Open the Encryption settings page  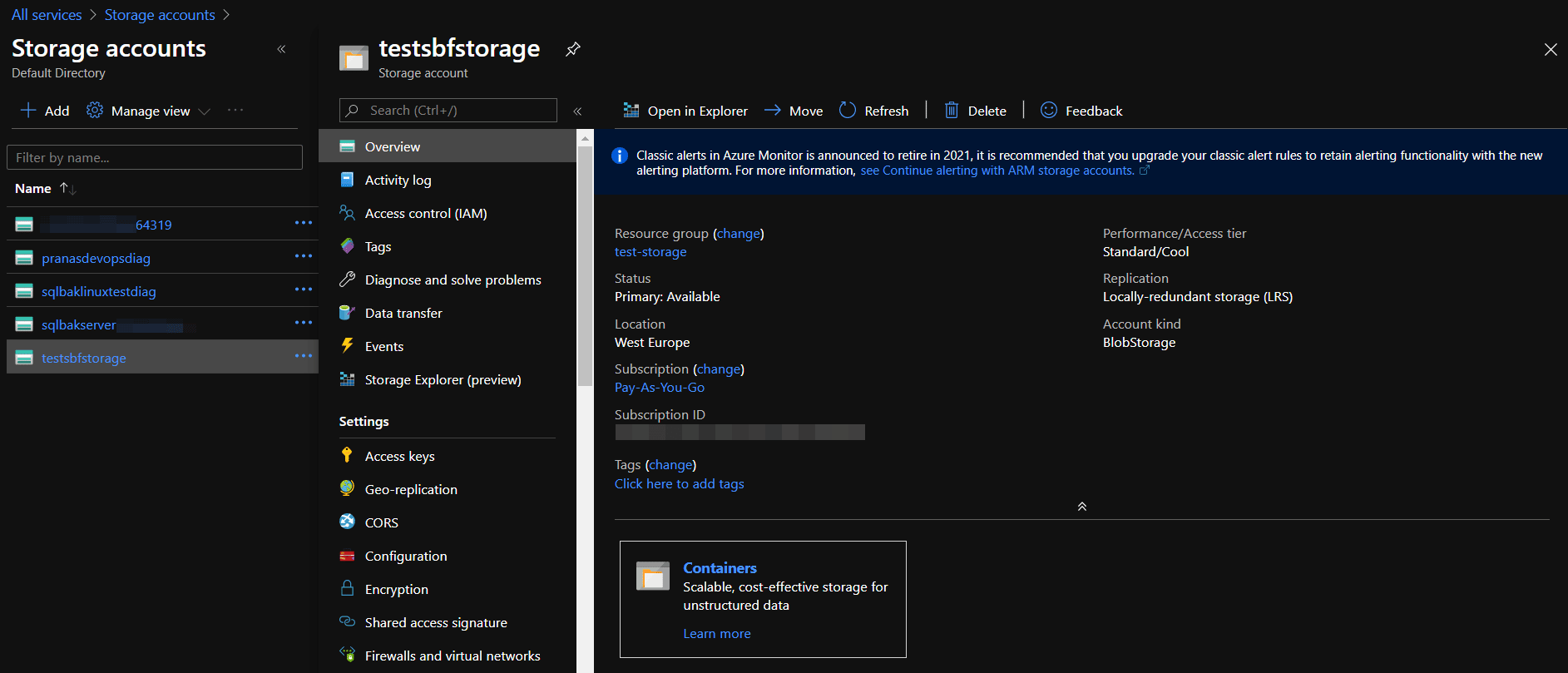[x=448, y=589]
